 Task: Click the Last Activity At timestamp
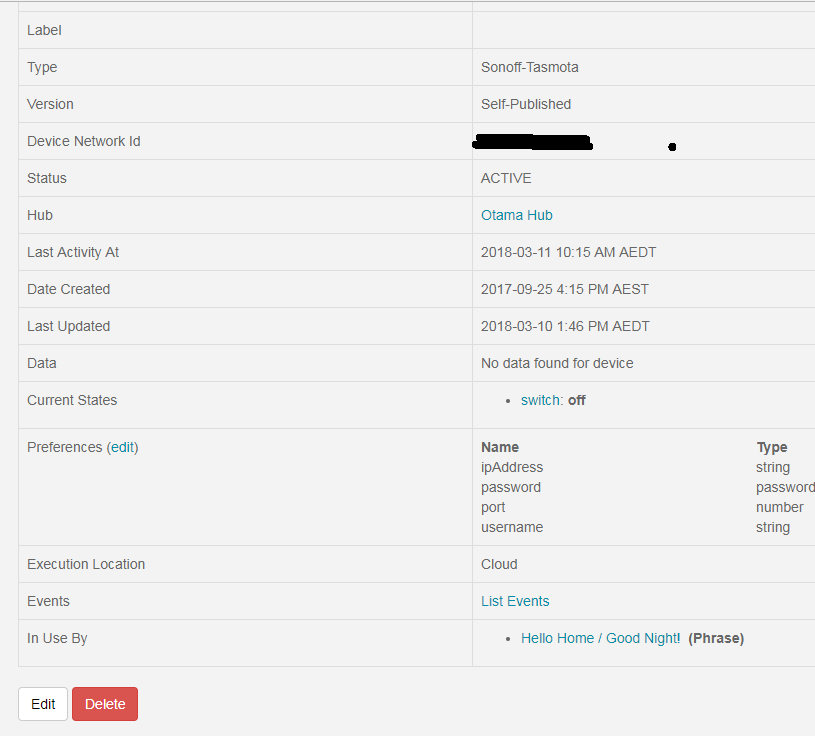568,252
